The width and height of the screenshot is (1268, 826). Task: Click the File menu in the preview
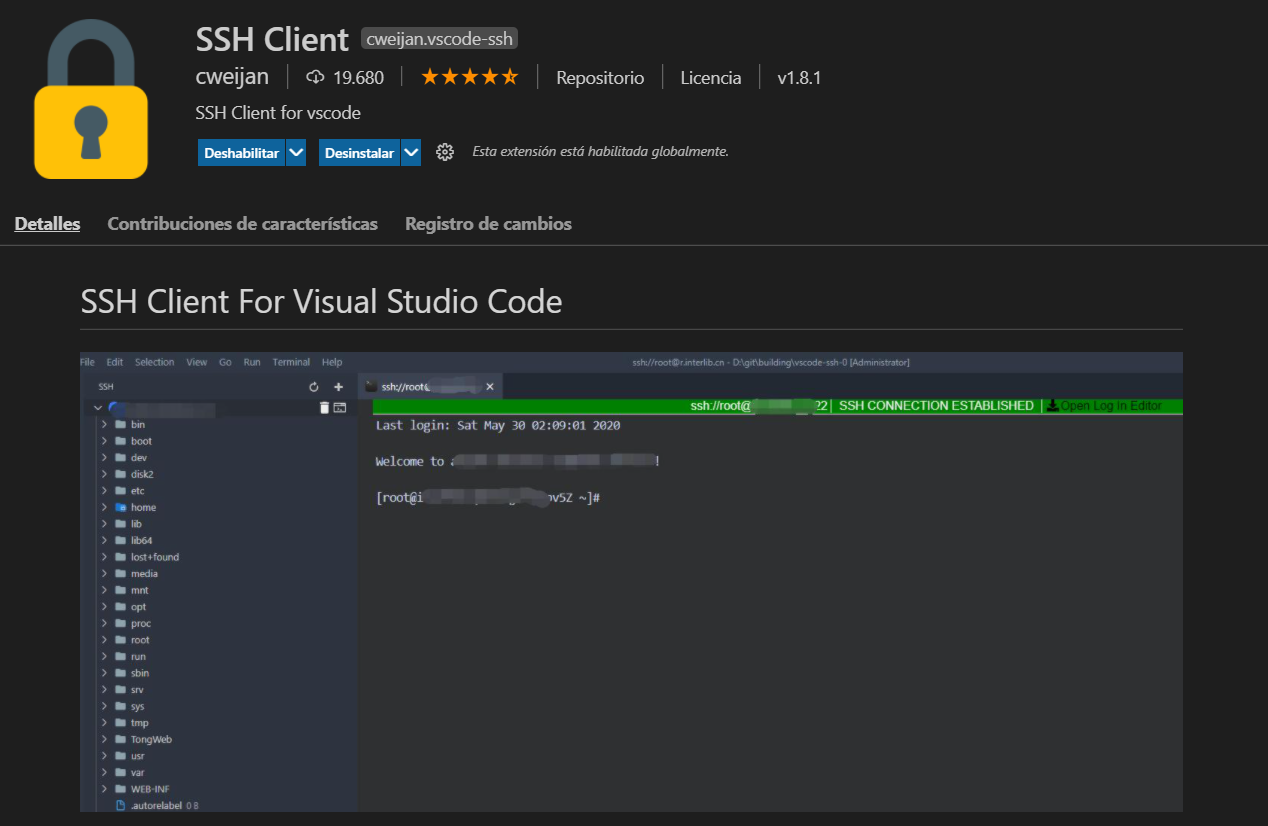click(x=87, y=362)
